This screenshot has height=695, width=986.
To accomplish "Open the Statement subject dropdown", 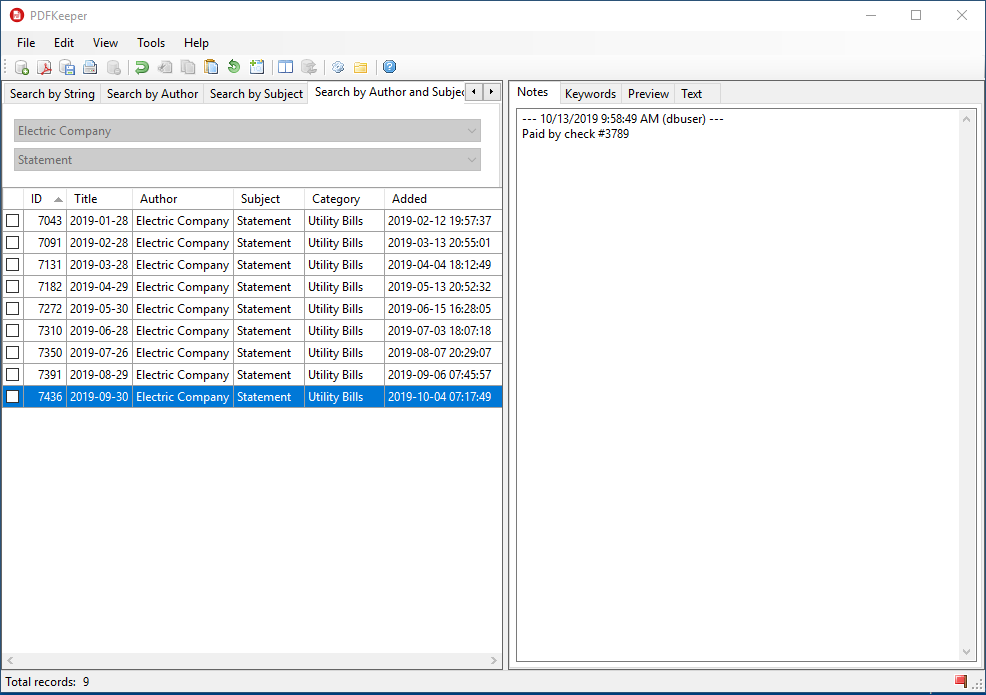I will tap(247, 160).
